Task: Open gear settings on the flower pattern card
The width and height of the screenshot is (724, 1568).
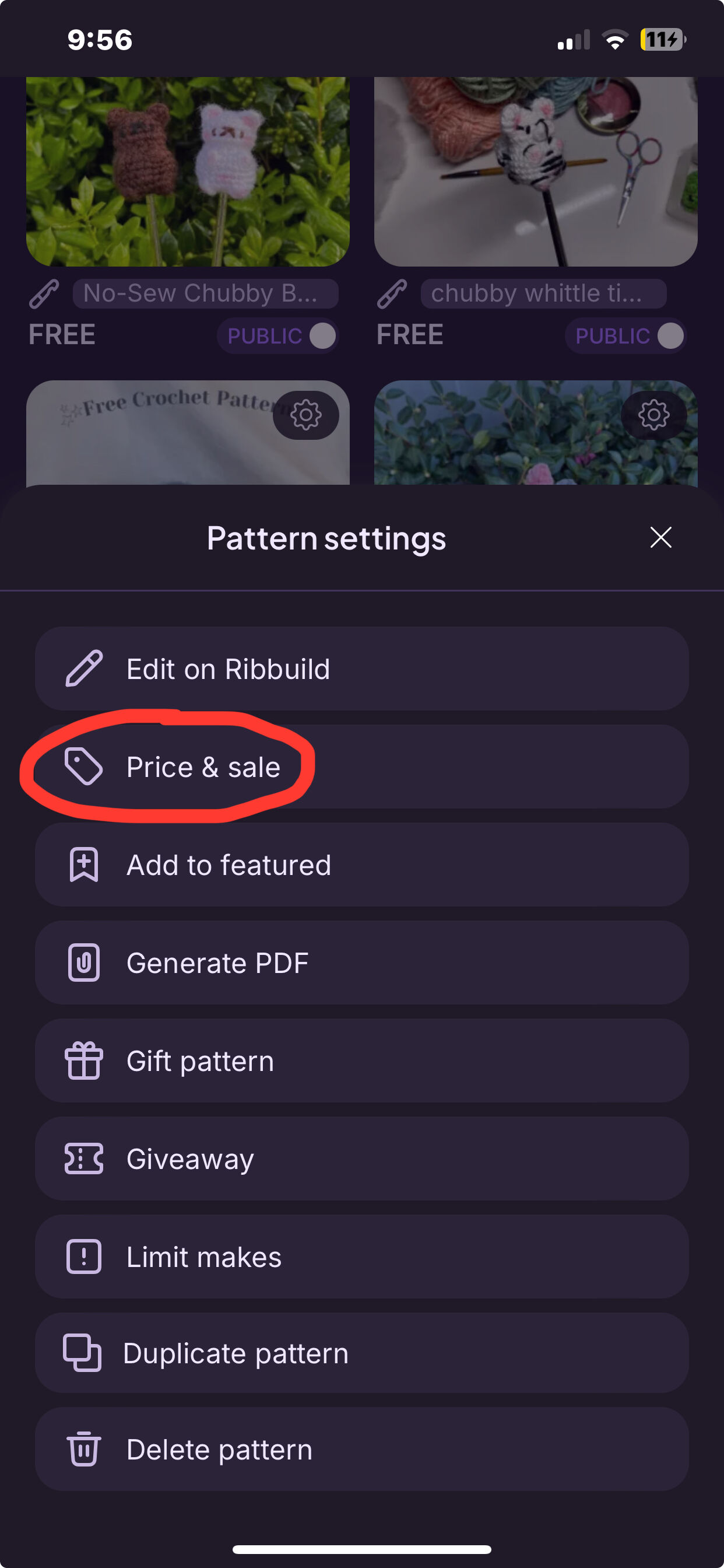Action: click(654, 415)
